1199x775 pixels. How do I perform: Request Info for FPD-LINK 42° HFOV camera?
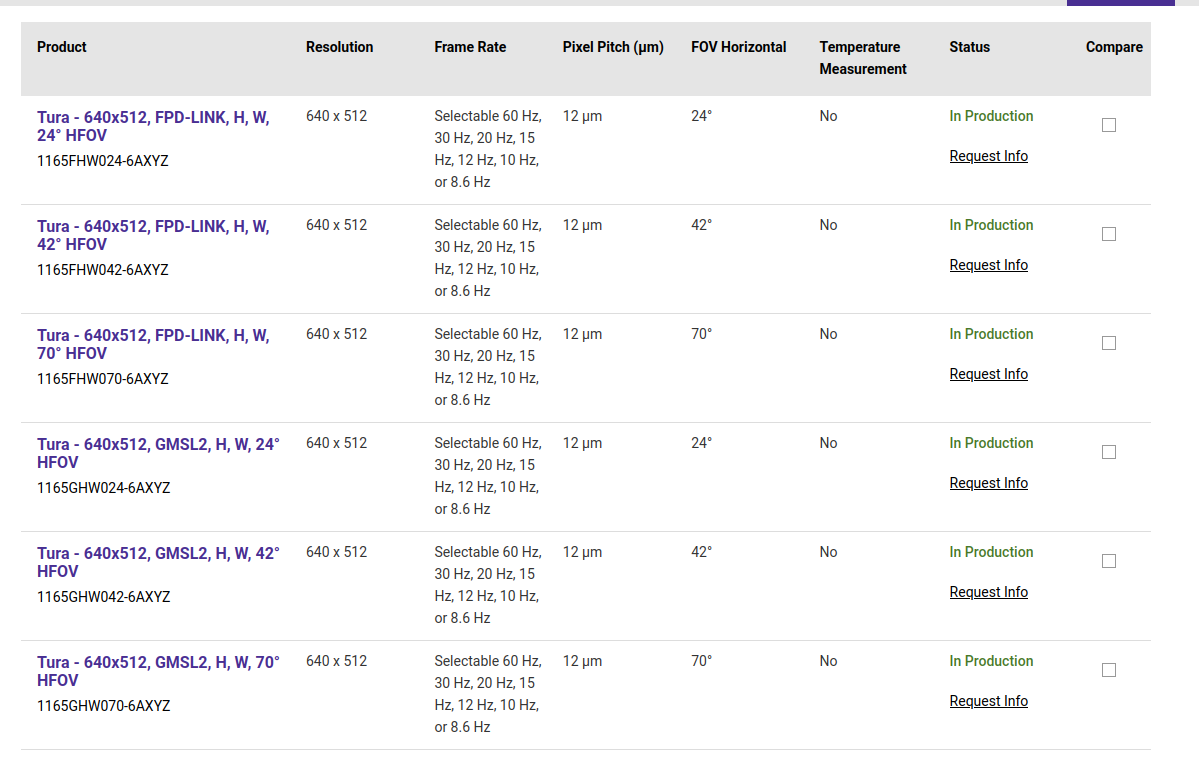pos(988,265)
